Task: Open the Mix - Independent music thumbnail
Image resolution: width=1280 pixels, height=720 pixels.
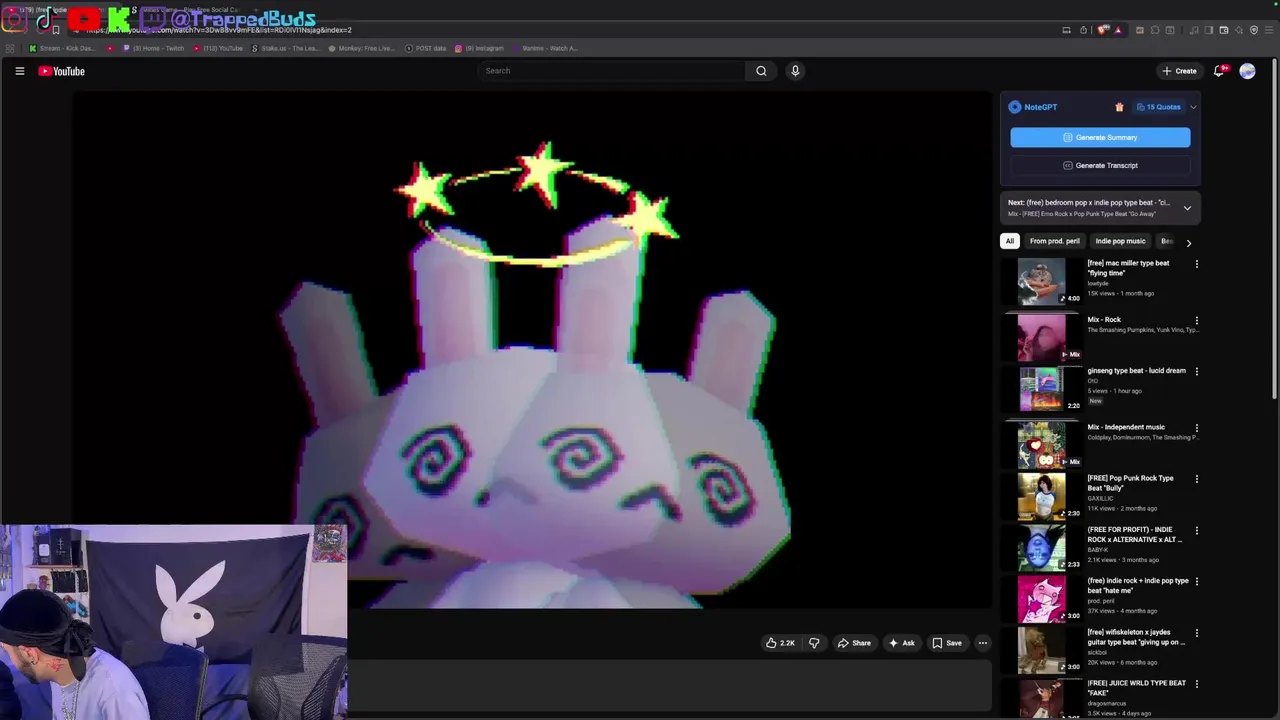Action: (1041, 445)
